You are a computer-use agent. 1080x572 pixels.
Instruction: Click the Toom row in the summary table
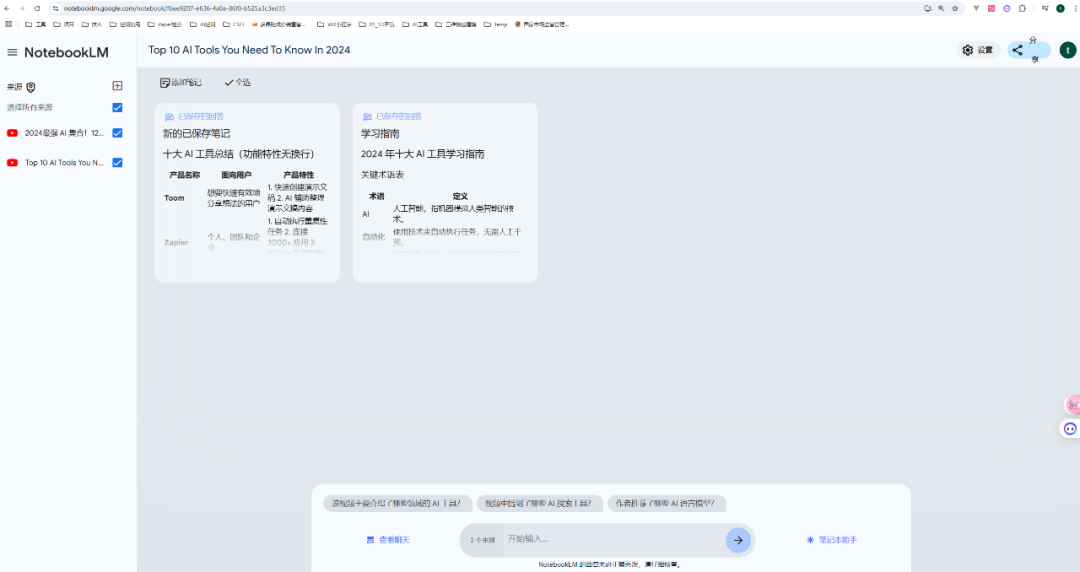[247, 198]
